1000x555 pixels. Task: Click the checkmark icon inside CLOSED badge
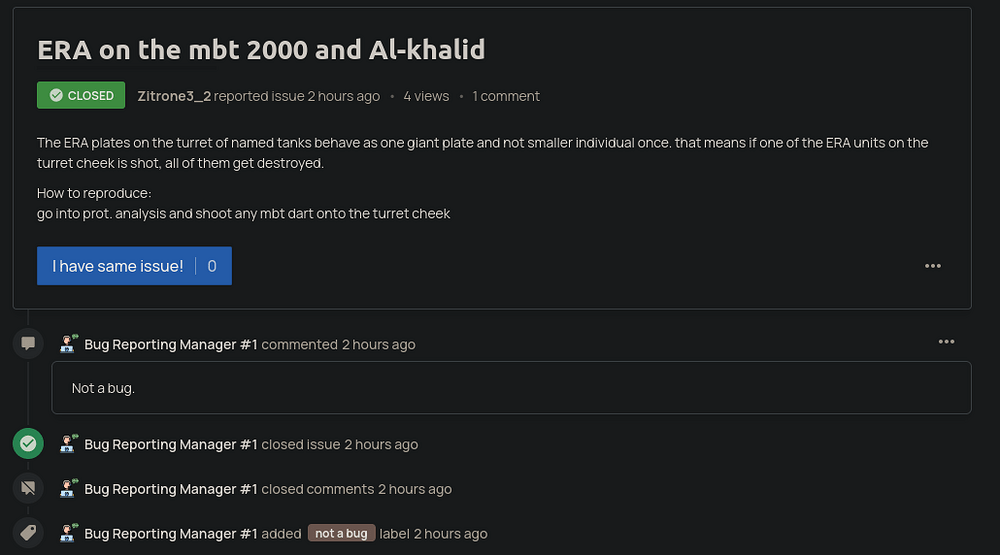click(56, 95)
